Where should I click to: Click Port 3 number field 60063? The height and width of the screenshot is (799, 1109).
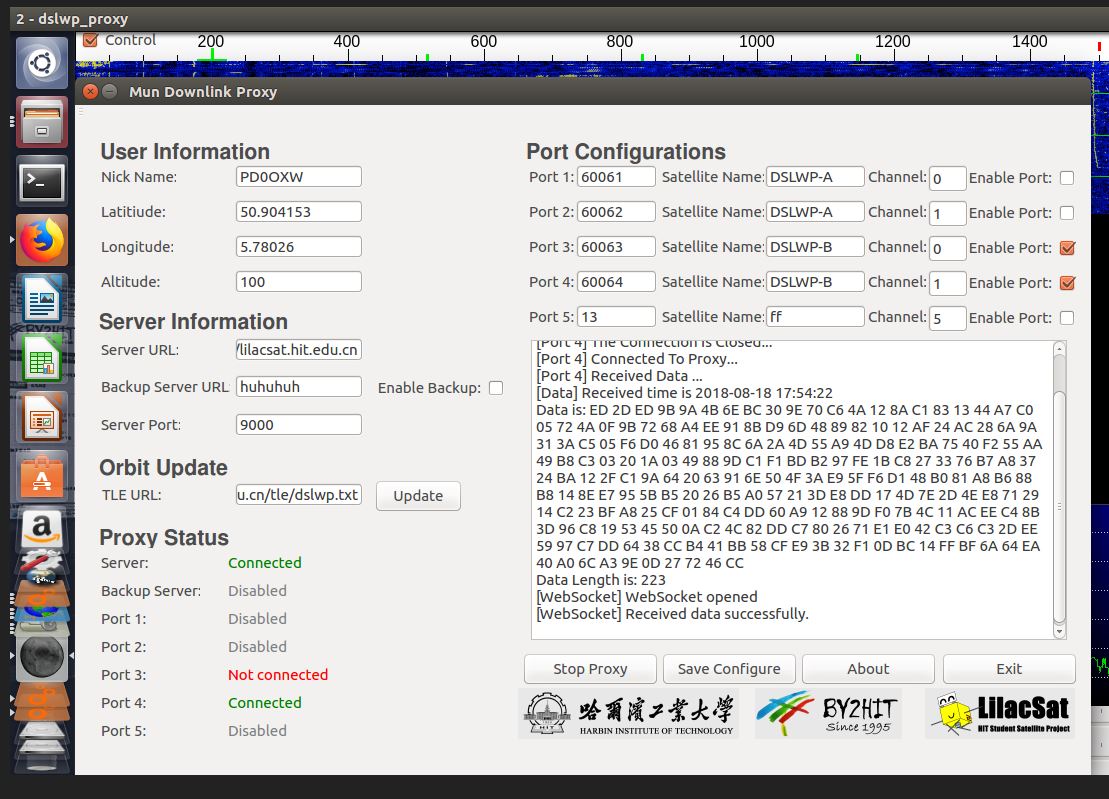point(616,247)
